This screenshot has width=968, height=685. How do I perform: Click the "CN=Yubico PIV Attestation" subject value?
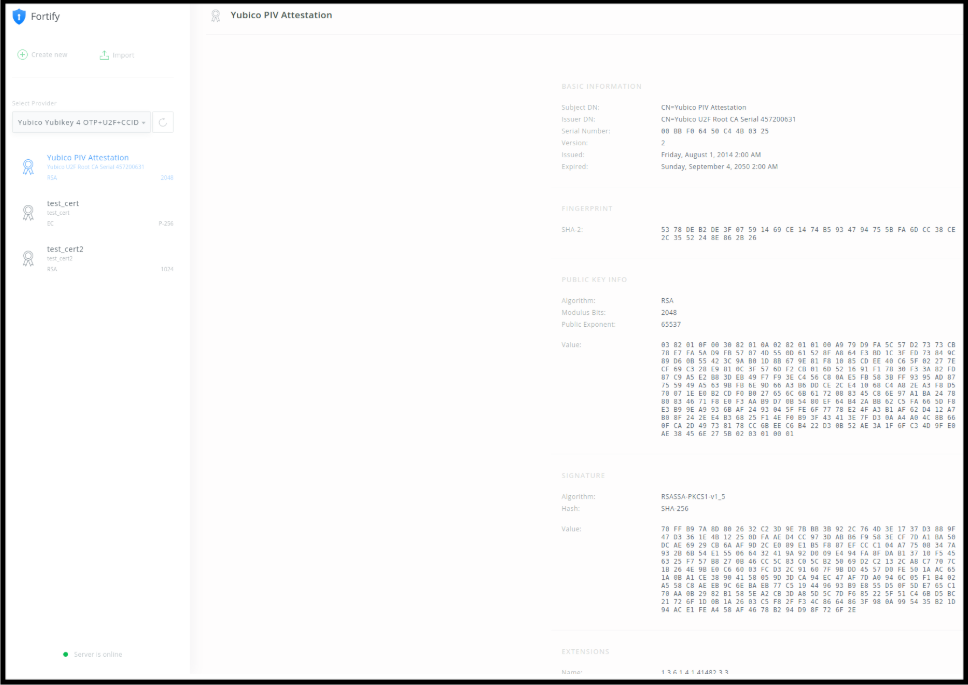click(x=703, y=107)
